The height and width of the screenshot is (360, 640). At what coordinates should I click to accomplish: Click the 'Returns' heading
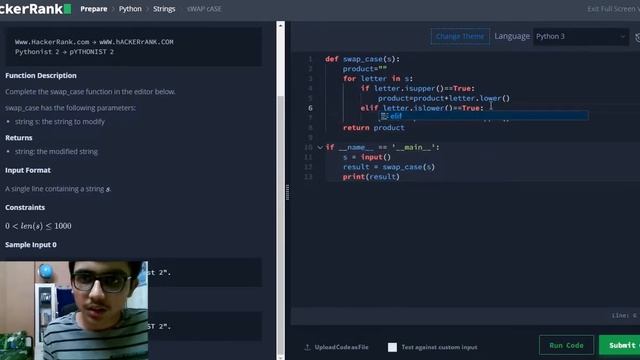coord(19,138)
